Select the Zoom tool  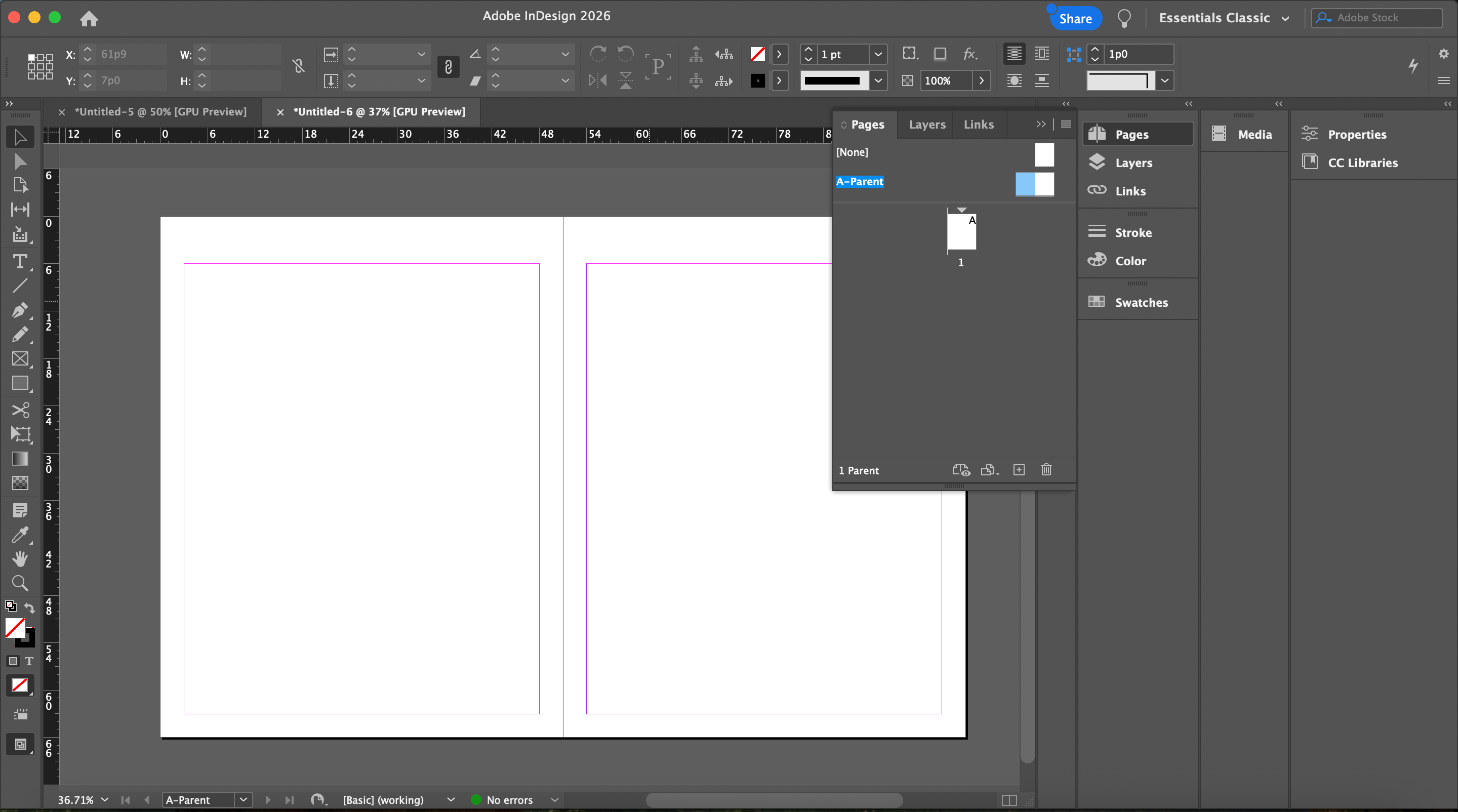pos(20,583)
